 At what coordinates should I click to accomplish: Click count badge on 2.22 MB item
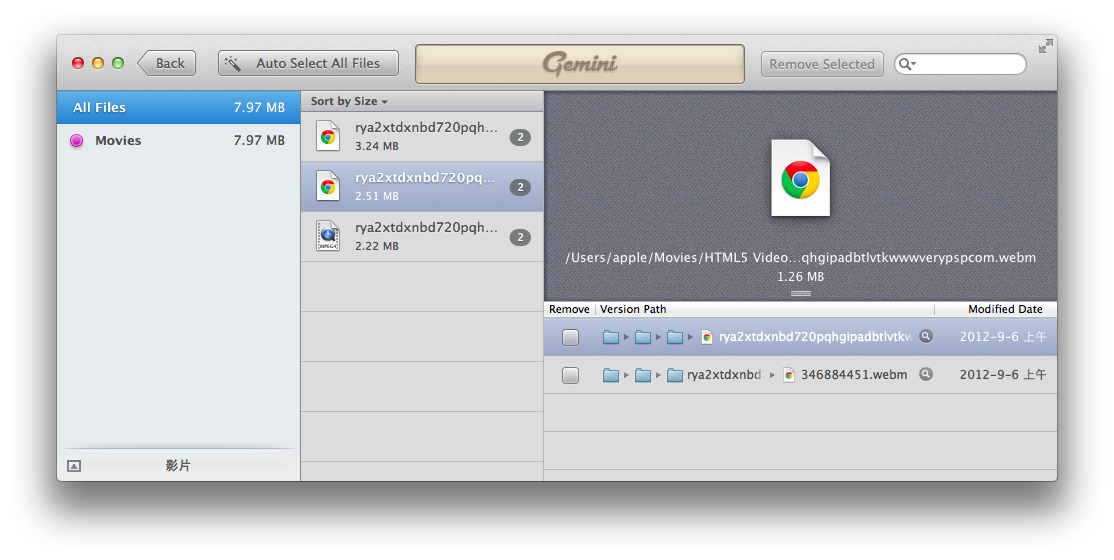[520, 237]
